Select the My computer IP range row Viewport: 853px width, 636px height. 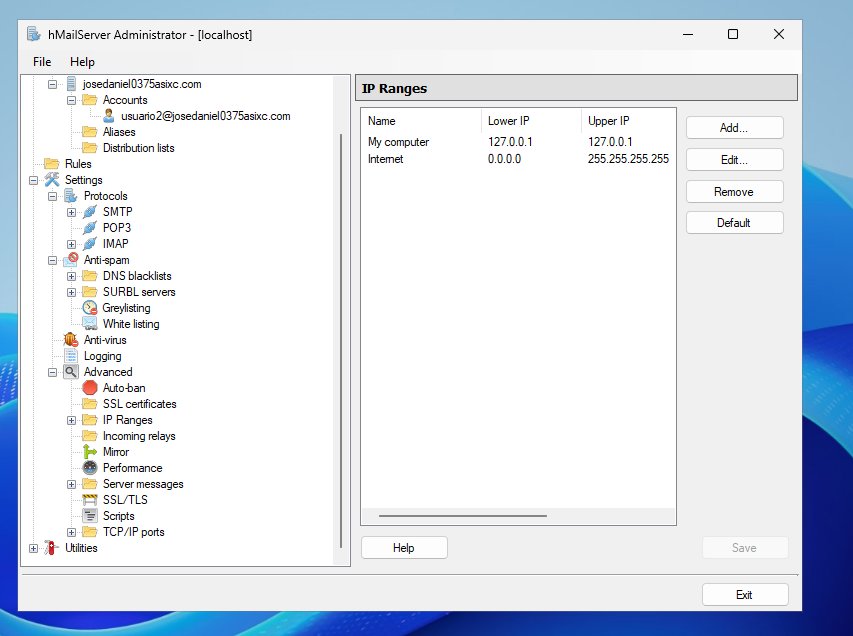[x=518, y=142]
